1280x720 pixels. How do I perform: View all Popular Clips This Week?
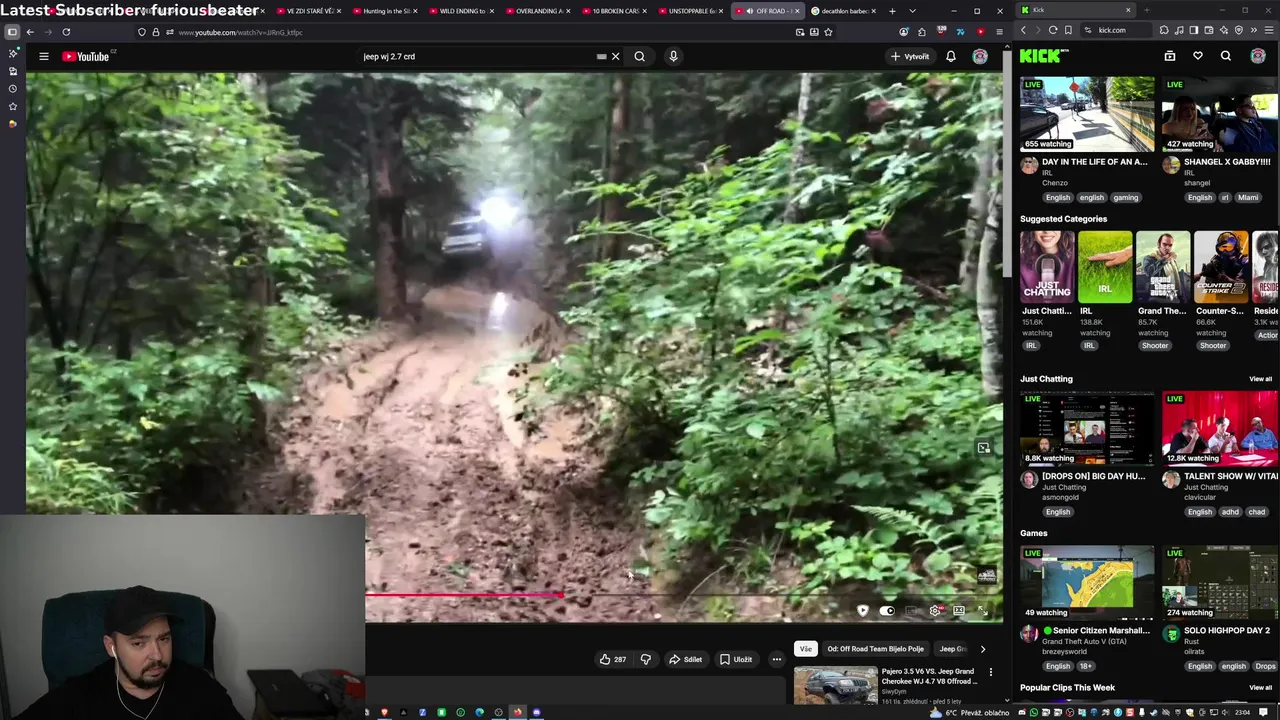click(1260, 688)
